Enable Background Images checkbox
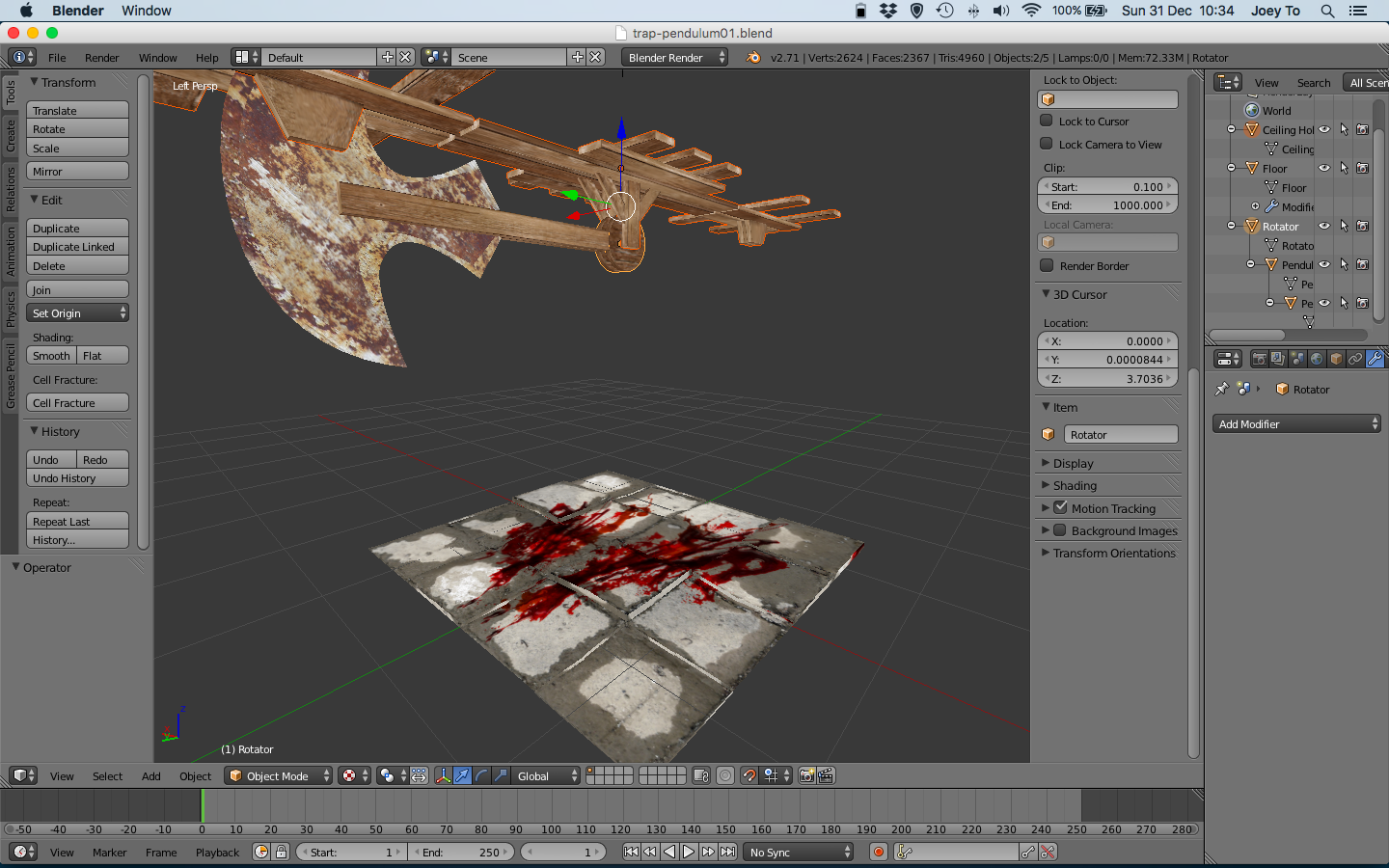This screenshot has height=868, width=1389. (x=1060, y=529)
